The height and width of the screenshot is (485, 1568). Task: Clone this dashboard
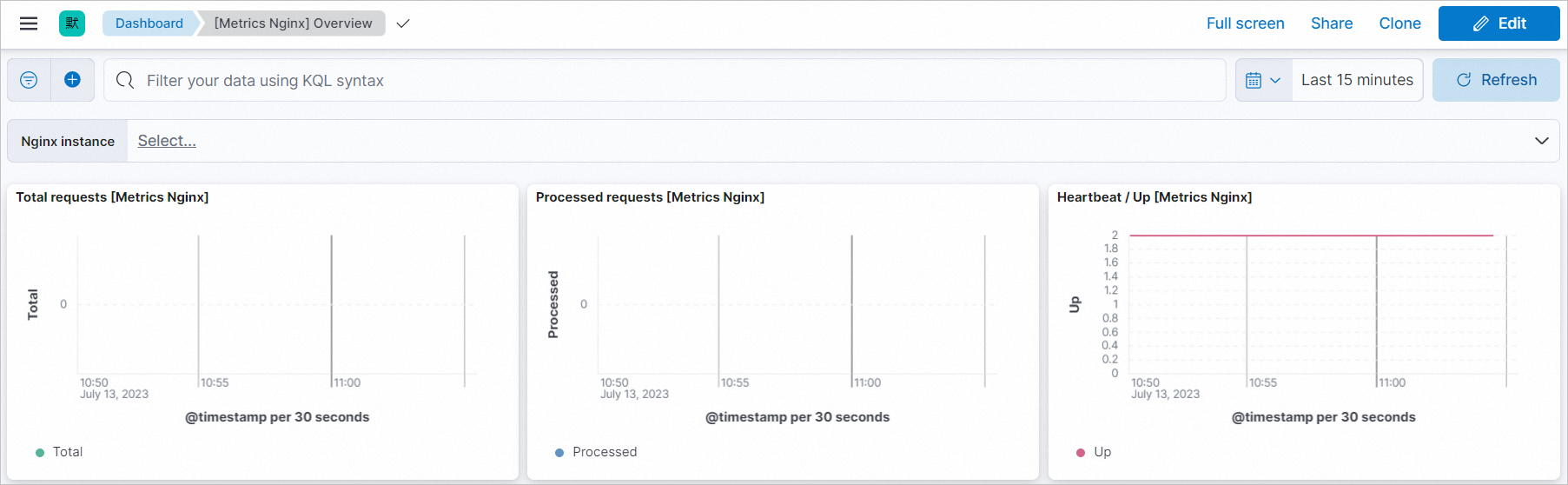(x=1399, y=23)
